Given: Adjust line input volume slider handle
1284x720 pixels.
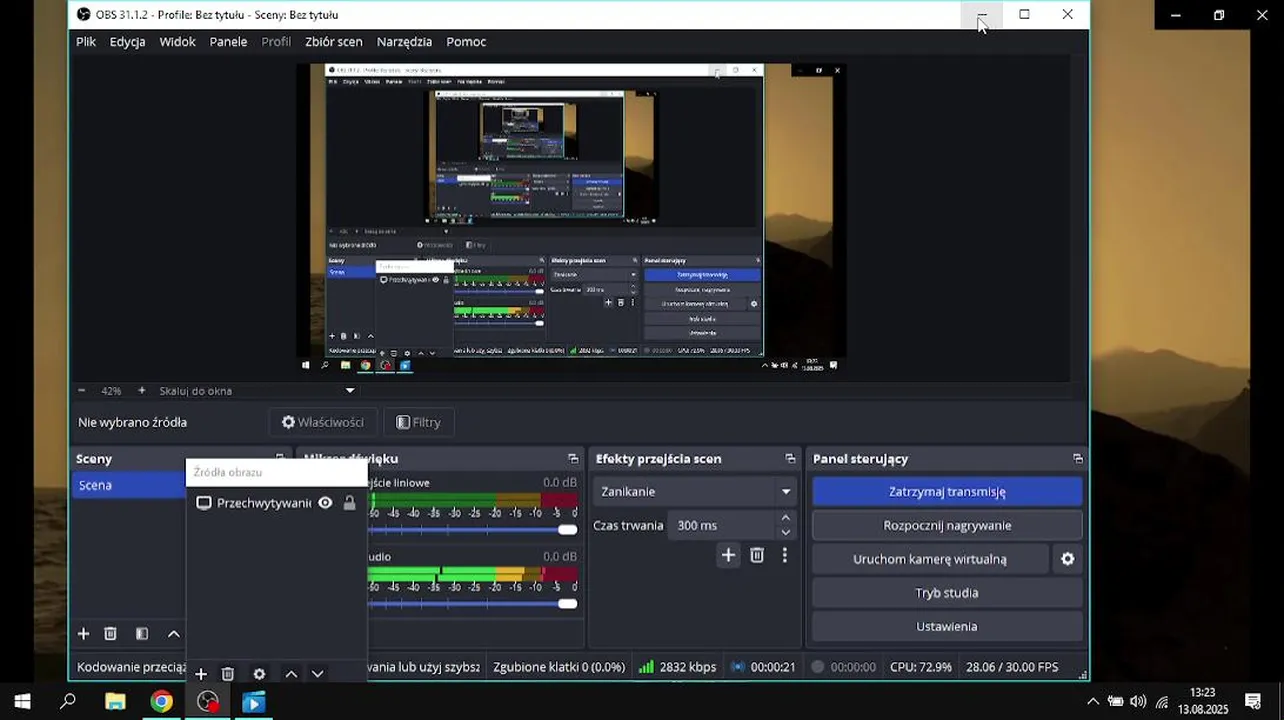Looking at the screenshot, I should [568, 530].
